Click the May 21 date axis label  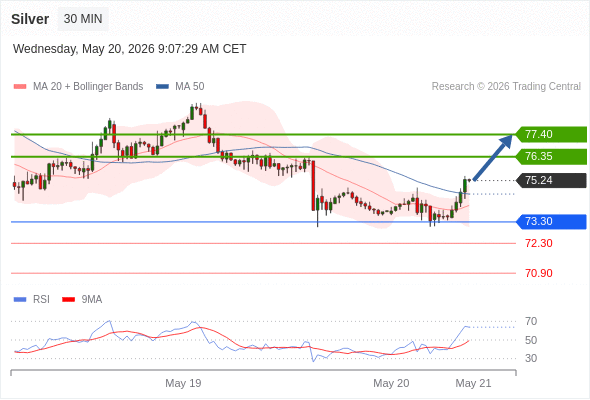tap(473, 383)
